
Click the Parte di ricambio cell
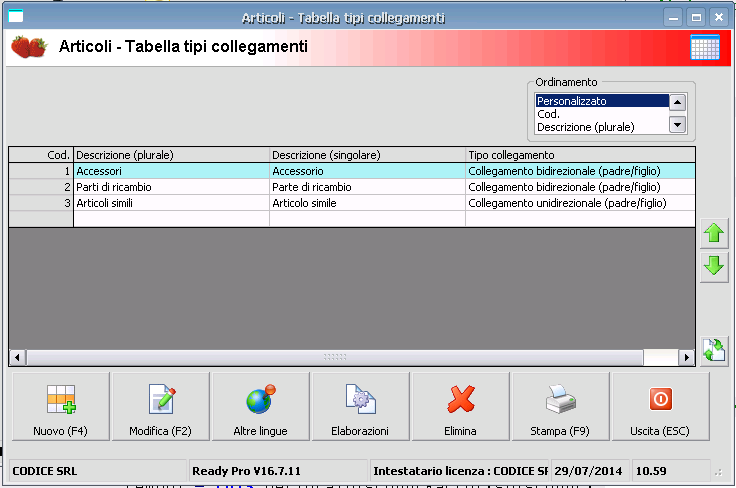point(368,187)
